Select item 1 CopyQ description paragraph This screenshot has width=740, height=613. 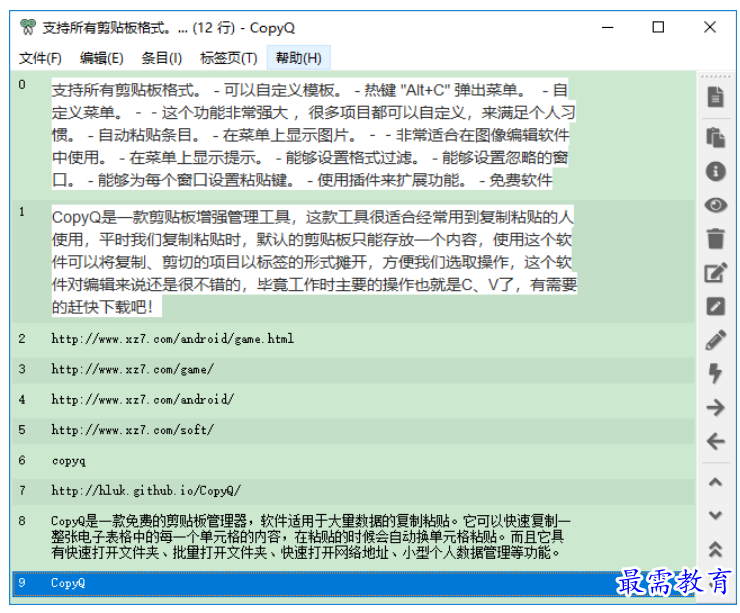tap(353, 262)
